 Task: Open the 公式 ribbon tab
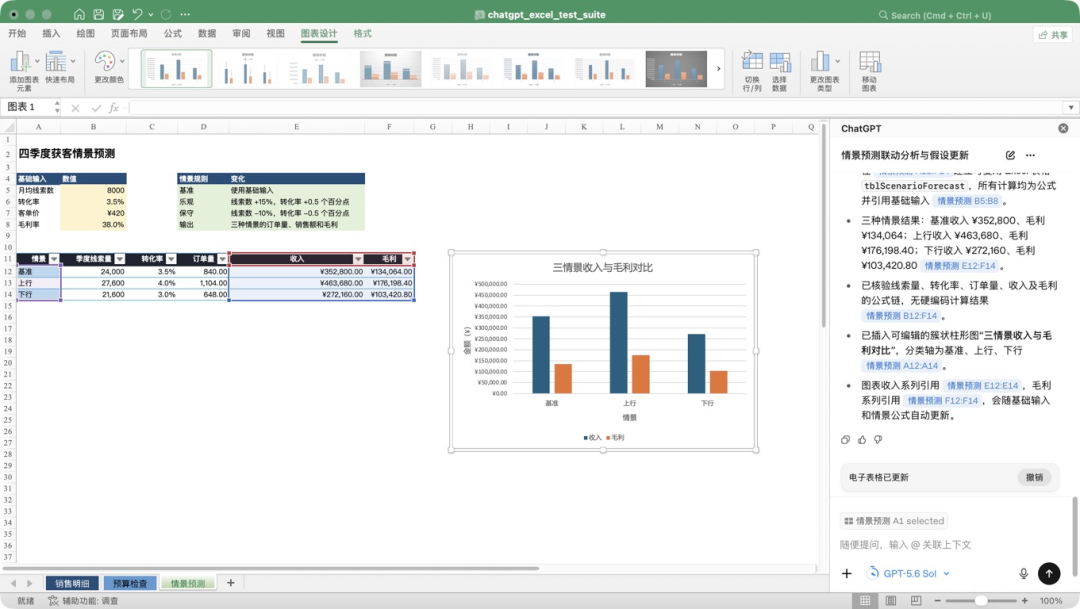(172, 33)
